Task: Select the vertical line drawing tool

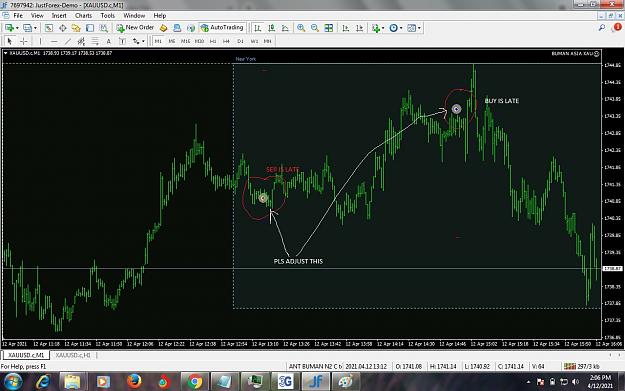Action: click(x=40, y=41)
